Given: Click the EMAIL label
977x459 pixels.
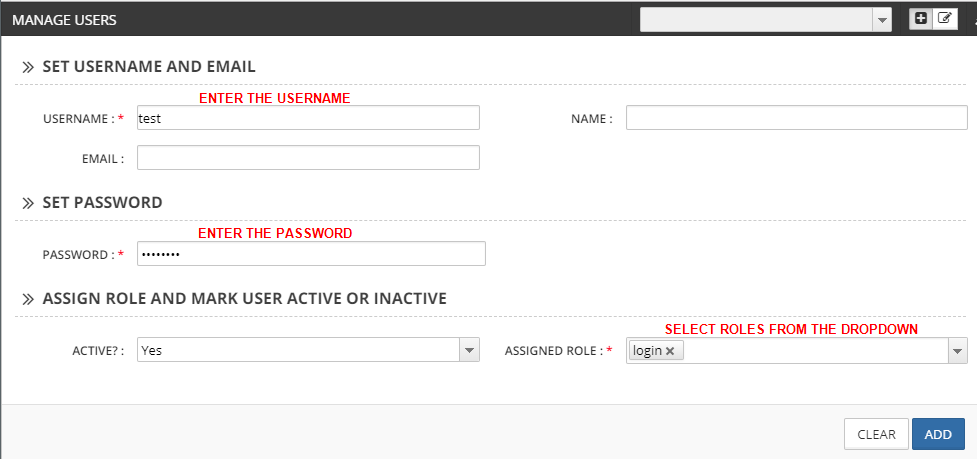Looking at the screenshot, I should tap(103, 159).
